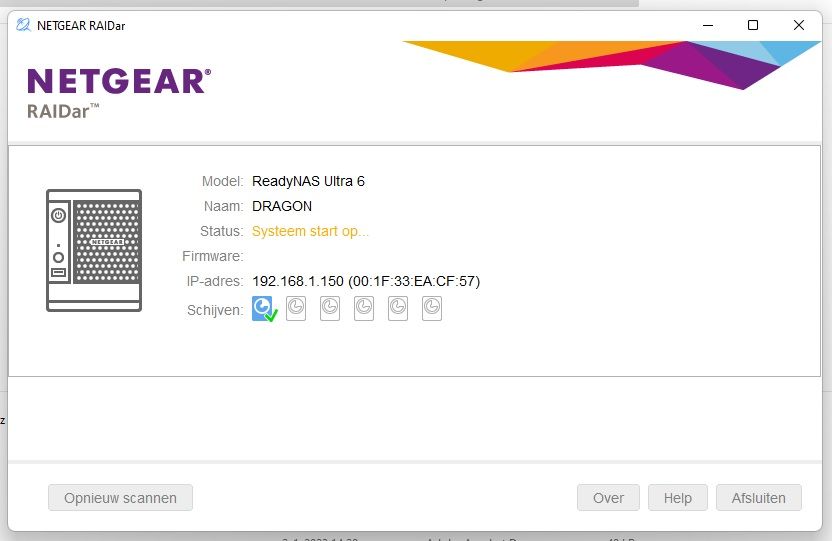Maximize the RAIDar window
Screen dimensions: 832x541
click(752, 25)
